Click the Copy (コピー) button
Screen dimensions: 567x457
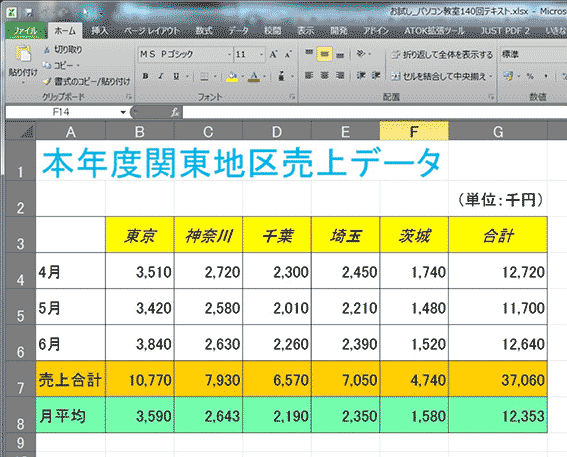click(x=57, y=65)
